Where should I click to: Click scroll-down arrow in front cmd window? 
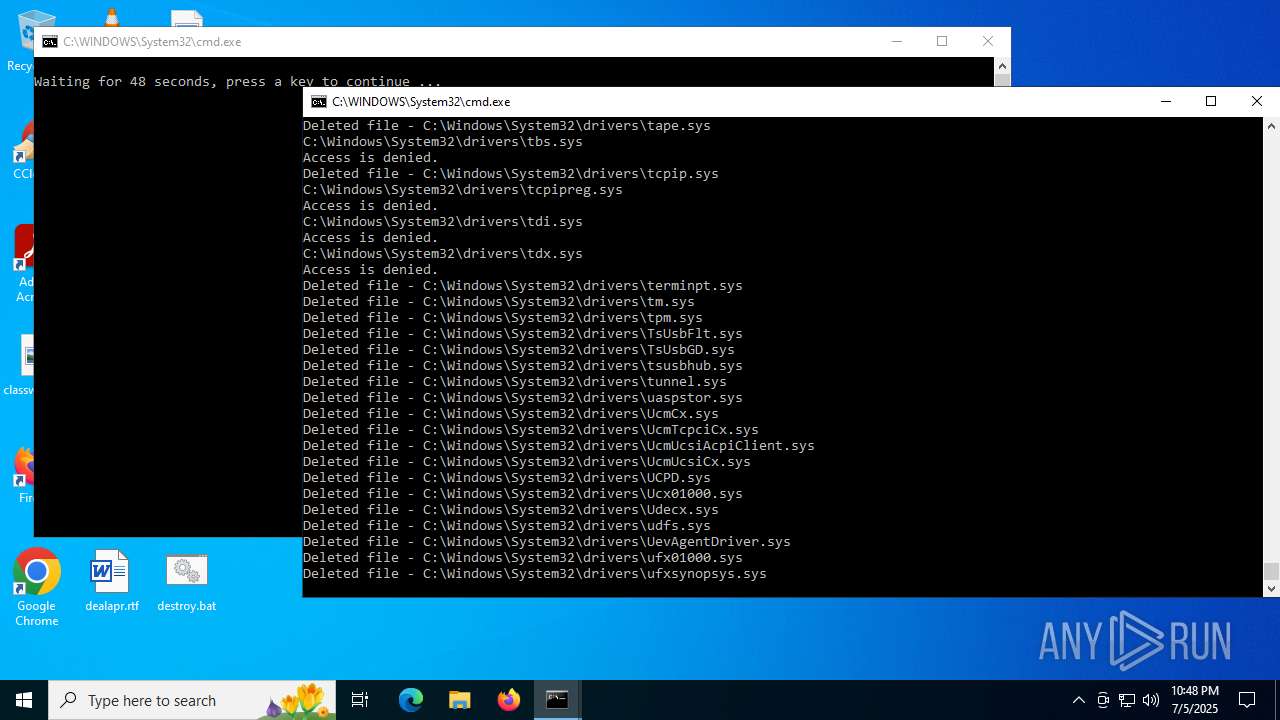(1271, 589)
